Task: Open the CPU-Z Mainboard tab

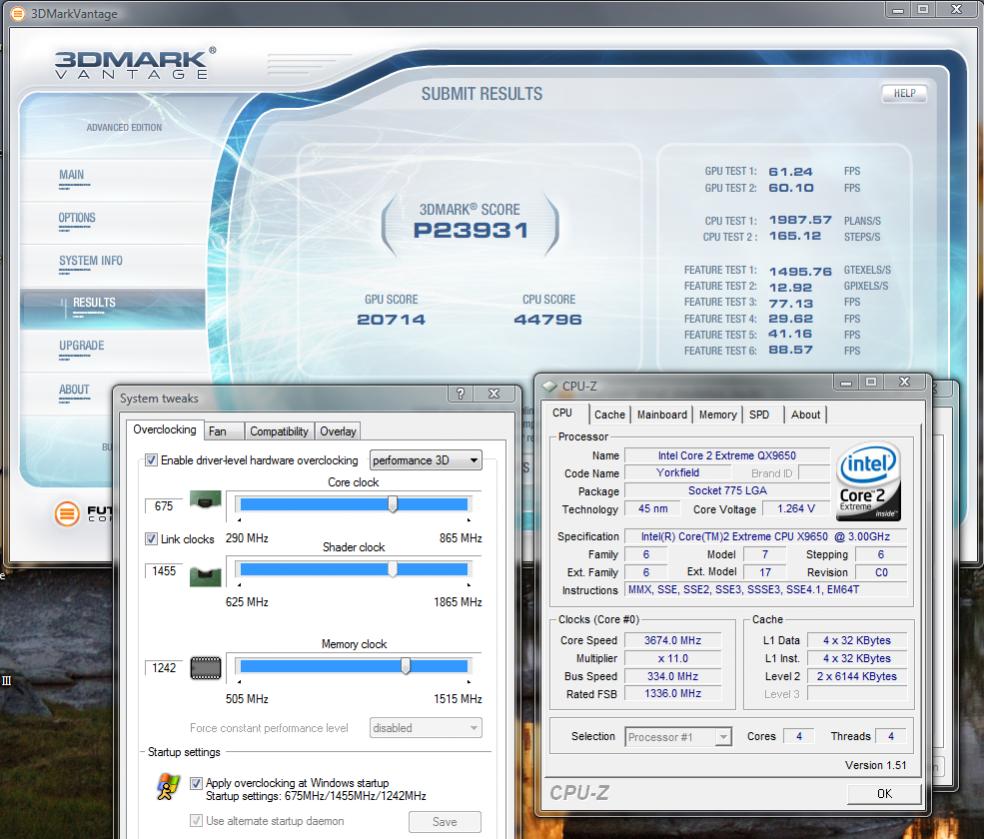Action: 662,415
